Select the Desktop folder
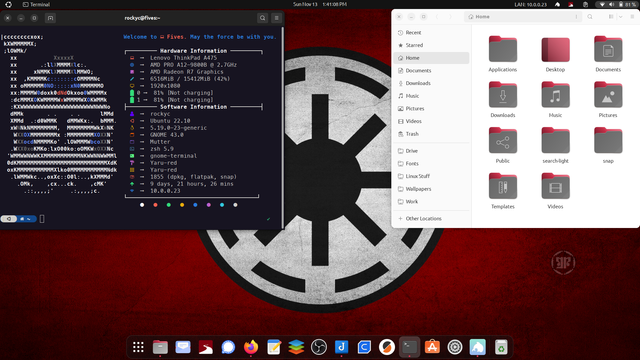Viewport: 640px width, 360px height. tap(556, 54)
